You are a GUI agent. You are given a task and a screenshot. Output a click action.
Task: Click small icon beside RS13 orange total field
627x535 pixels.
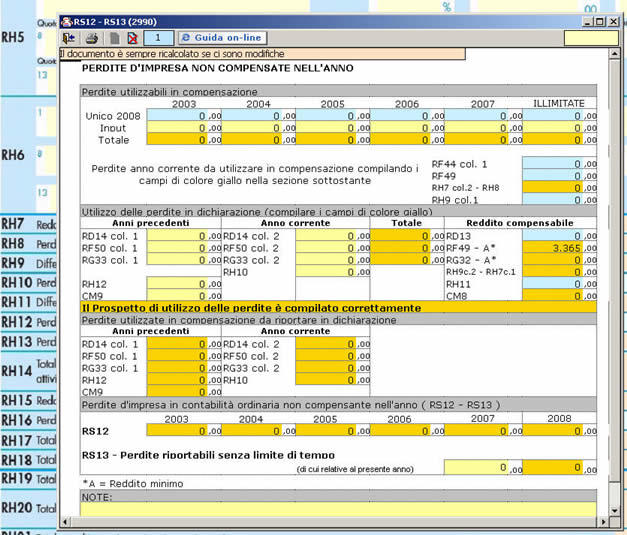[x=588, y=469]
